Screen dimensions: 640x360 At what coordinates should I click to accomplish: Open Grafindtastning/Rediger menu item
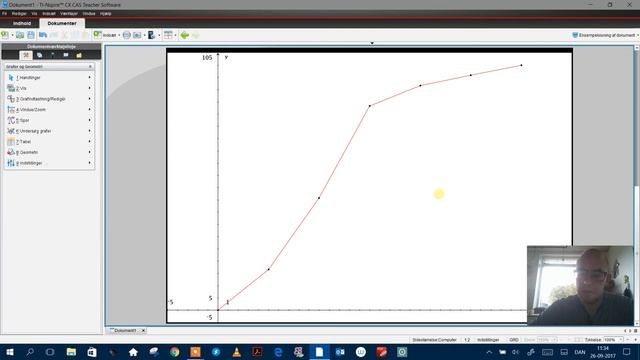click(49, 99)
